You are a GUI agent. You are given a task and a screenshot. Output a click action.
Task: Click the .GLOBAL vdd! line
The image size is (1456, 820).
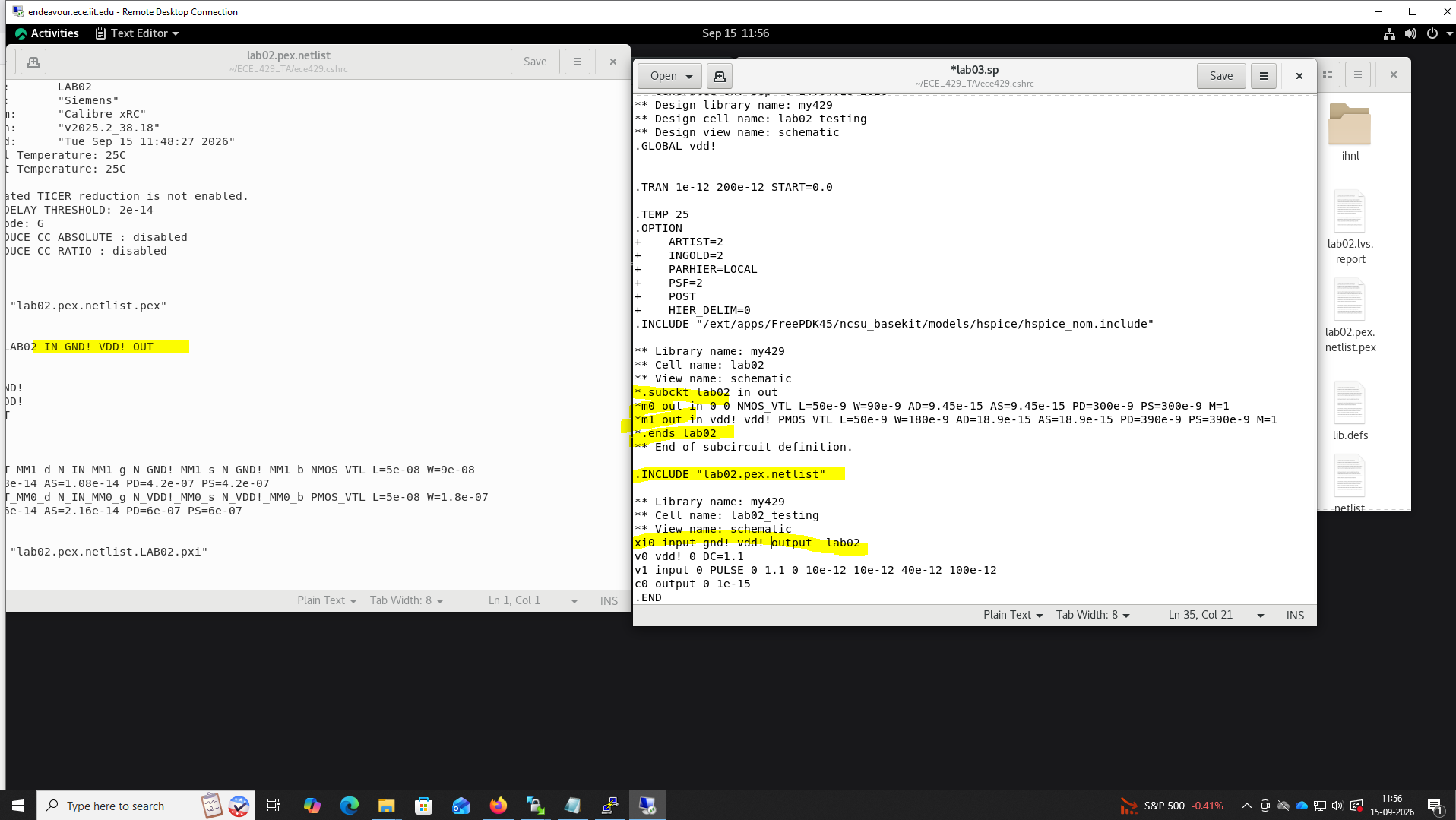(x=676, y=146)
